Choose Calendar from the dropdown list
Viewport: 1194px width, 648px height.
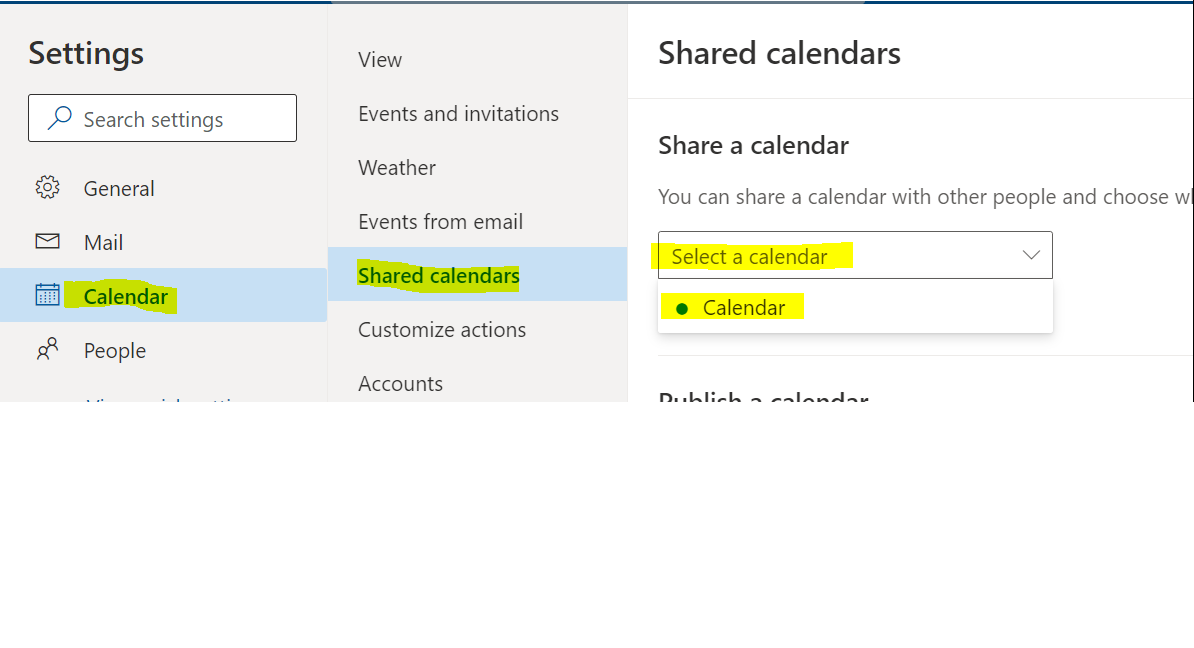(855, 308)
